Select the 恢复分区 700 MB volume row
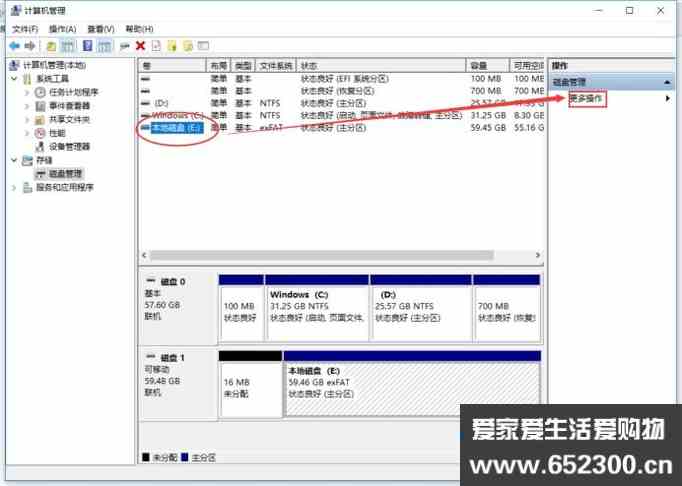This screenshot has width=682, height=486. (341, 91)
